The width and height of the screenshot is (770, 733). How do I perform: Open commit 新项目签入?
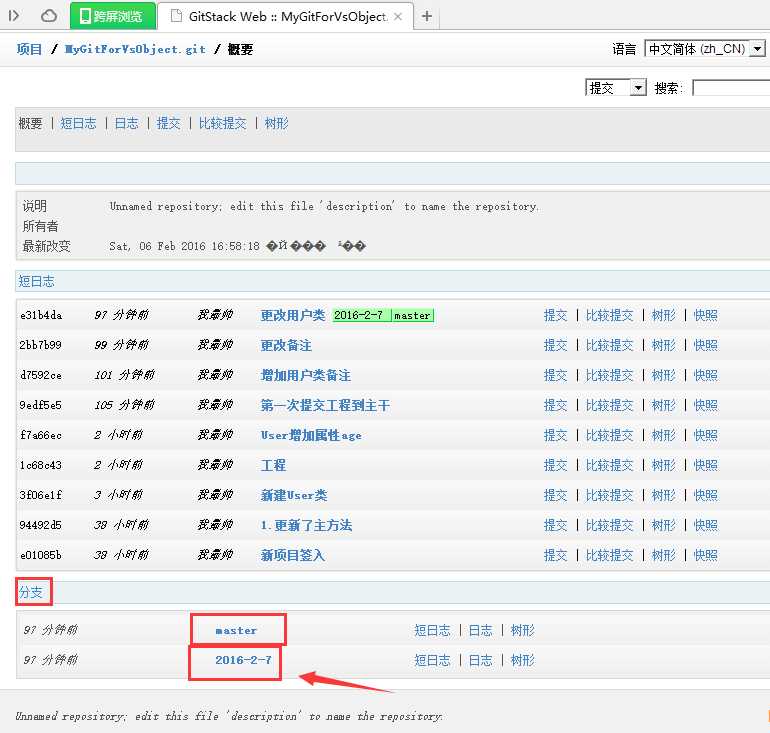[293, 555]
